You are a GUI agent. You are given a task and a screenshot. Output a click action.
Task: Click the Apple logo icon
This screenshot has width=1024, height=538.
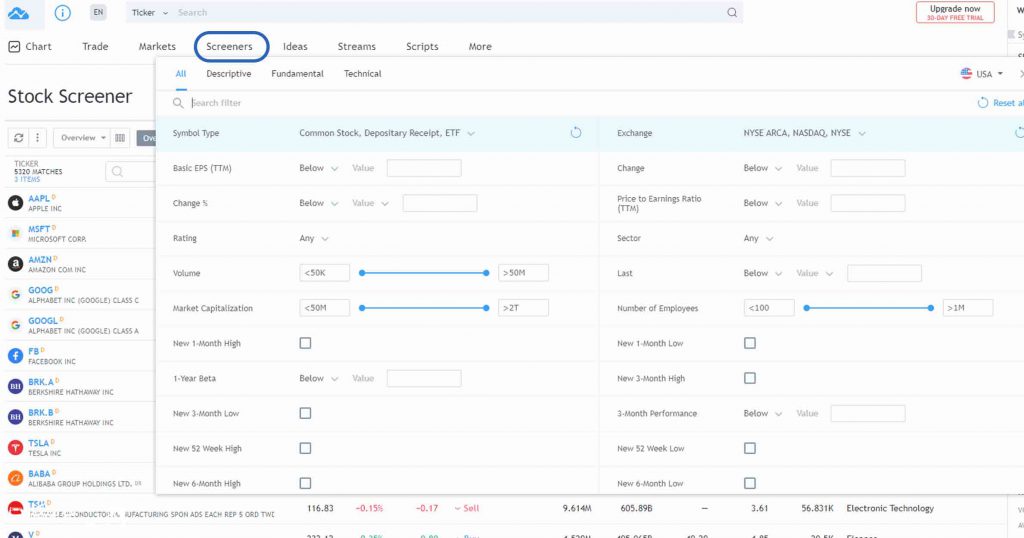click(15, 202)
